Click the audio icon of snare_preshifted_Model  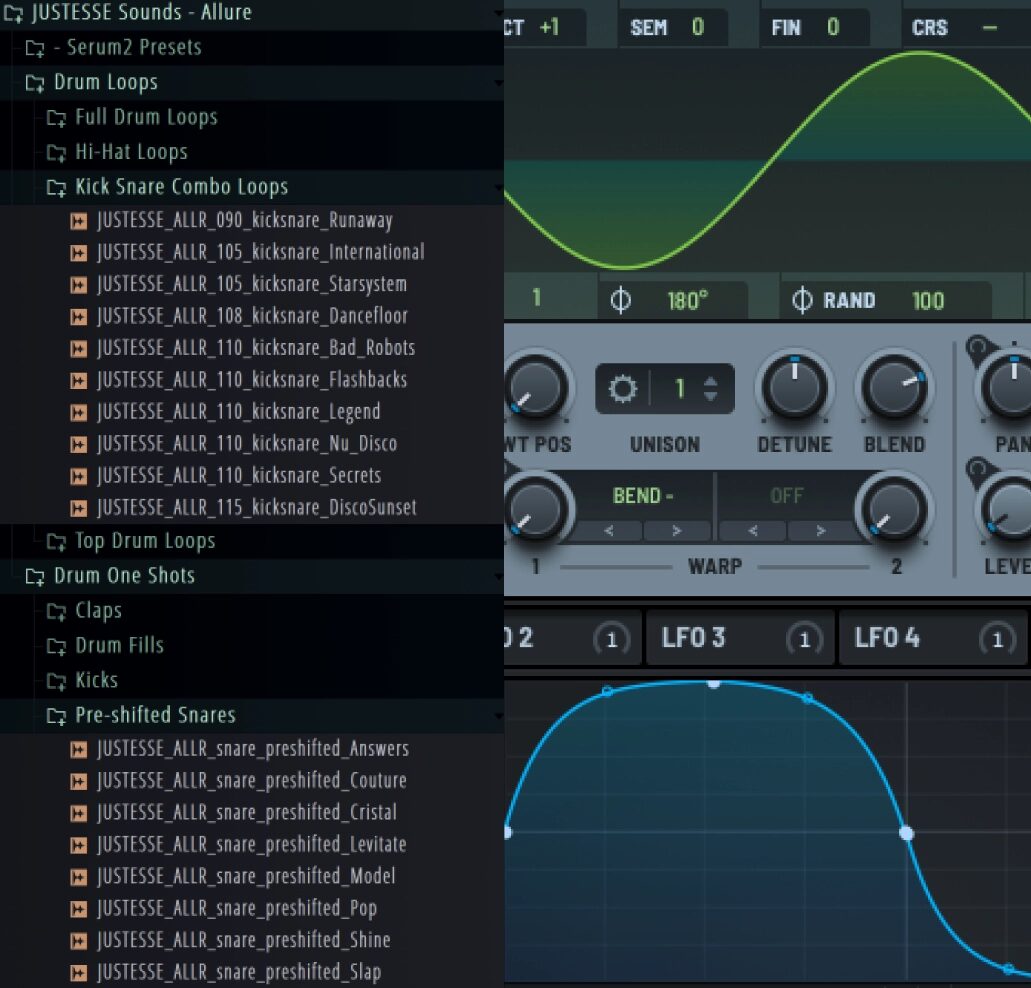[78, 877]
